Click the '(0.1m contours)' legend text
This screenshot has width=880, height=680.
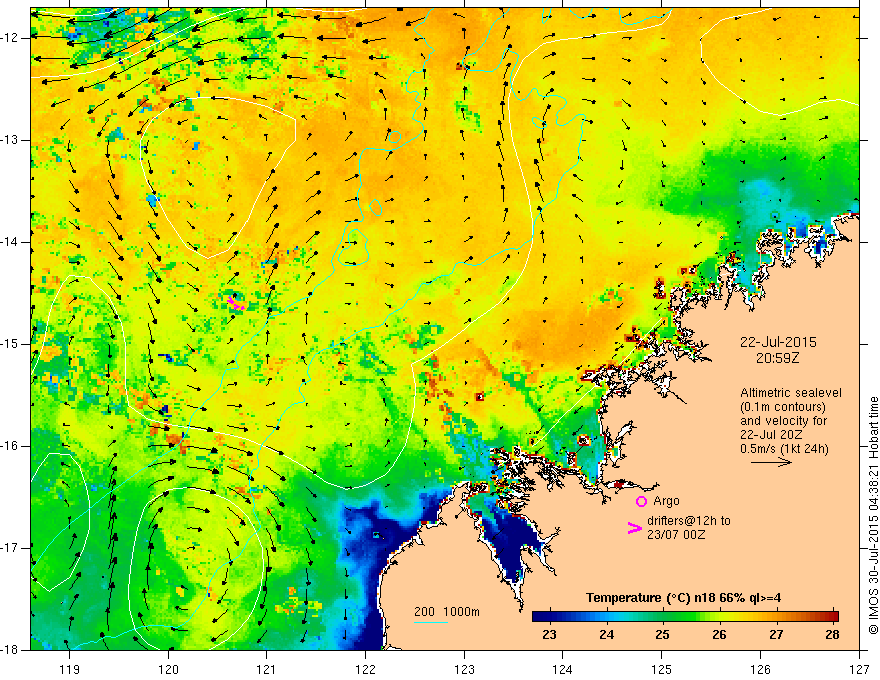click(x=783, y=407)
